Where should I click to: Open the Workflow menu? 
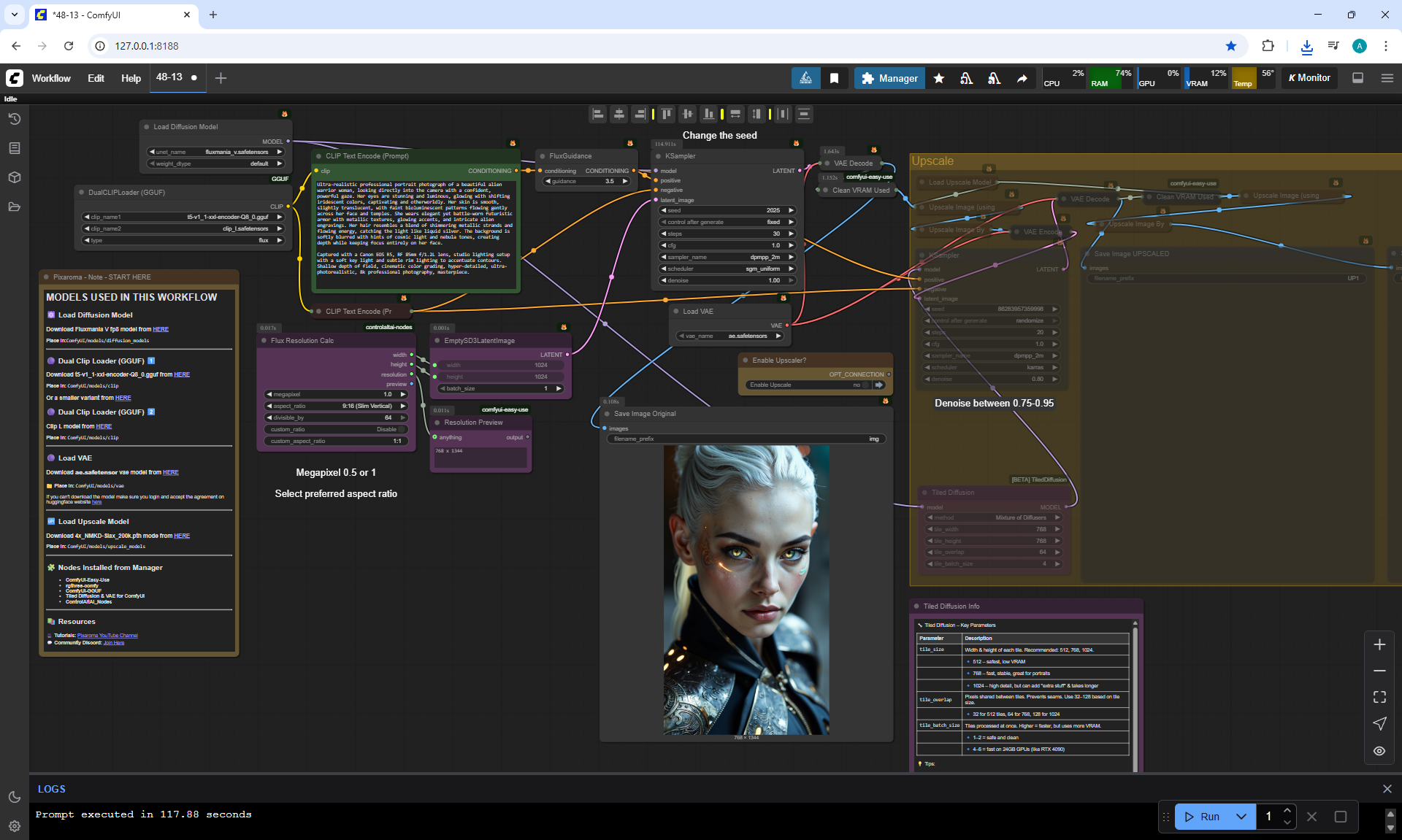pyautogui.click(x=51, y=78)
